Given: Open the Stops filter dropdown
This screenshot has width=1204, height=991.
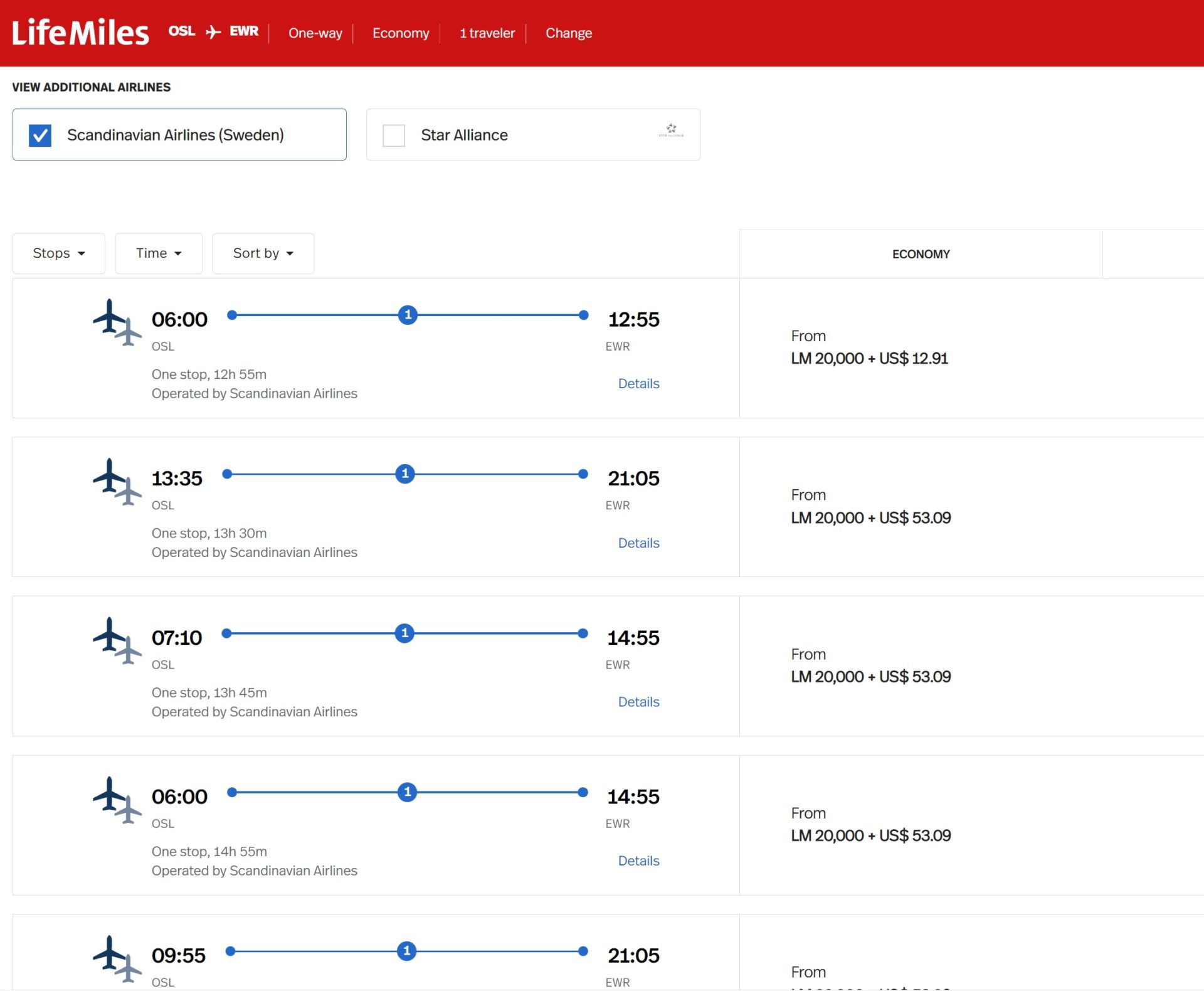Looking at the screenshot, I should [x=58, y=253].
